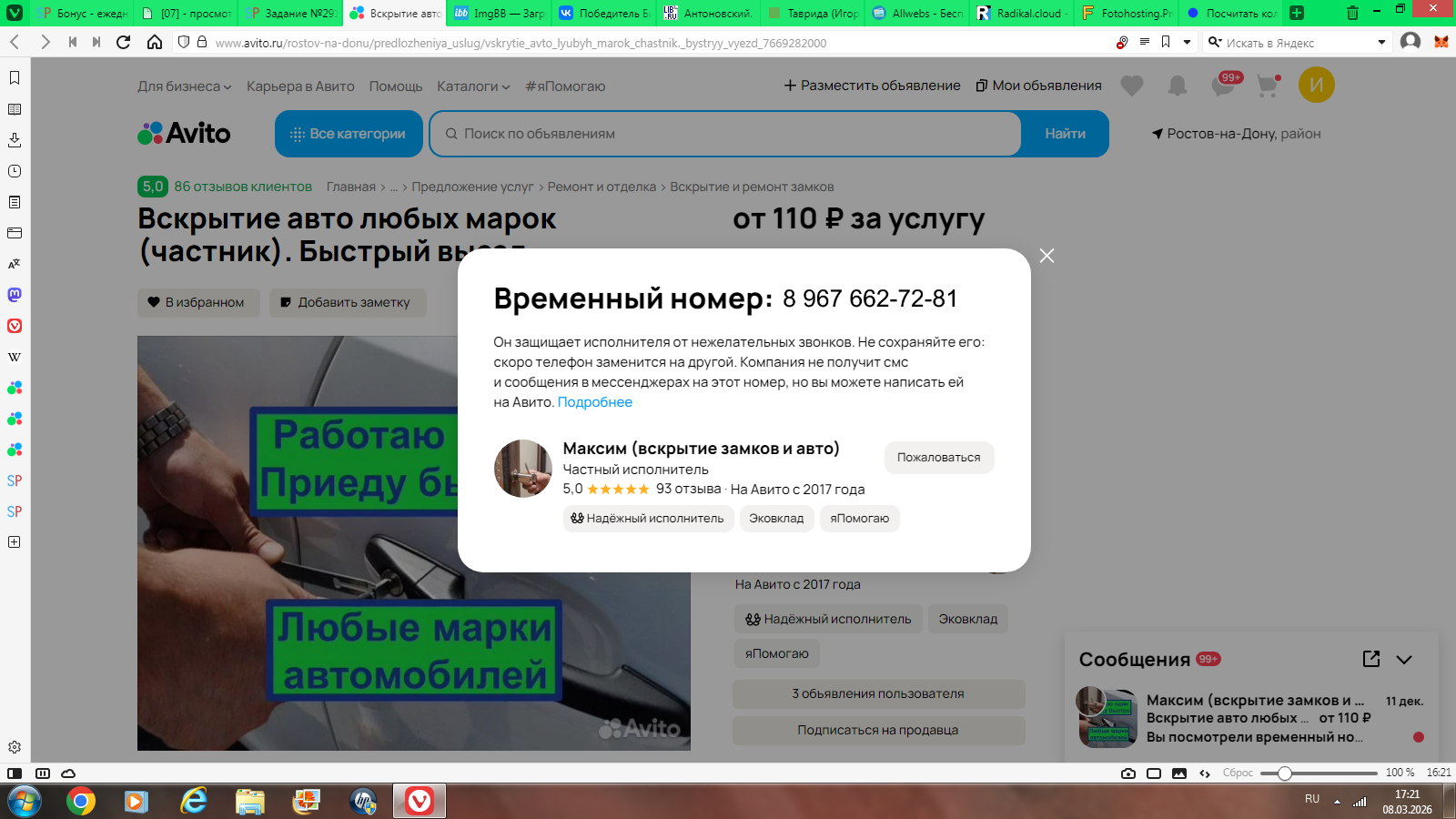
Task: Open the bookmark dropdown arrow in the address bar
Action: point(1187,42)
